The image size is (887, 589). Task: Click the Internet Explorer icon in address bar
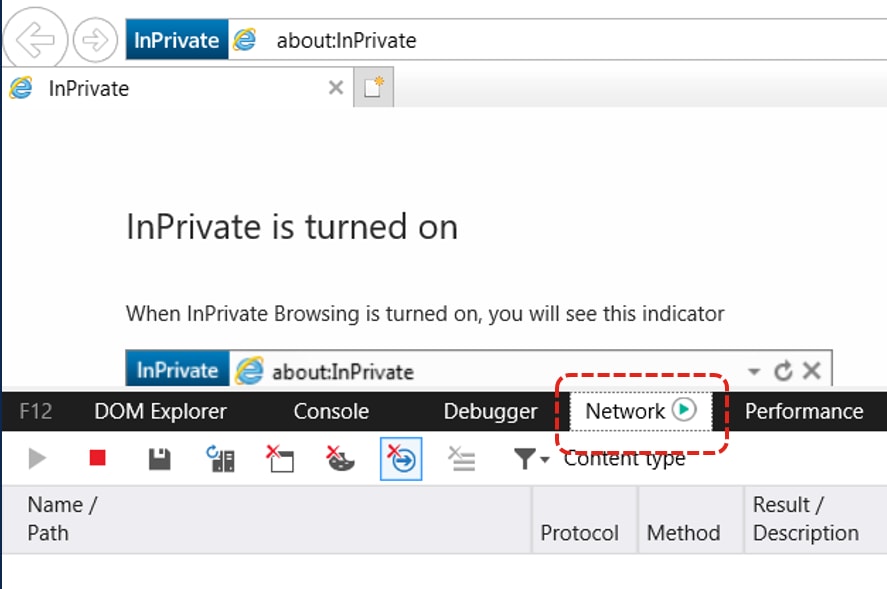click(x=244, y=40)
